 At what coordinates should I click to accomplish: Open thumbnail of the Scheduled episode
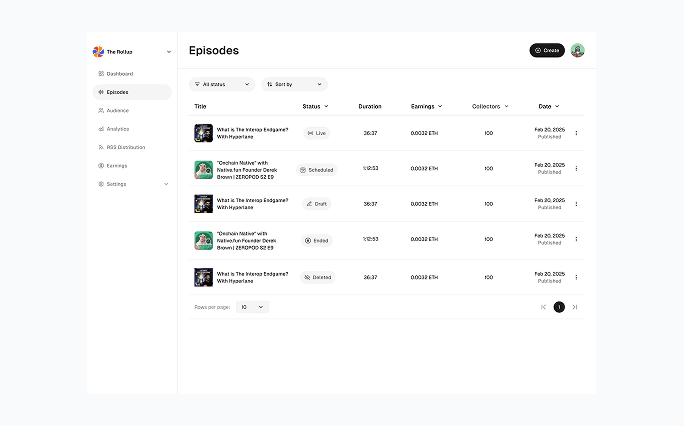pyautogui.click(x=203, y=170)
